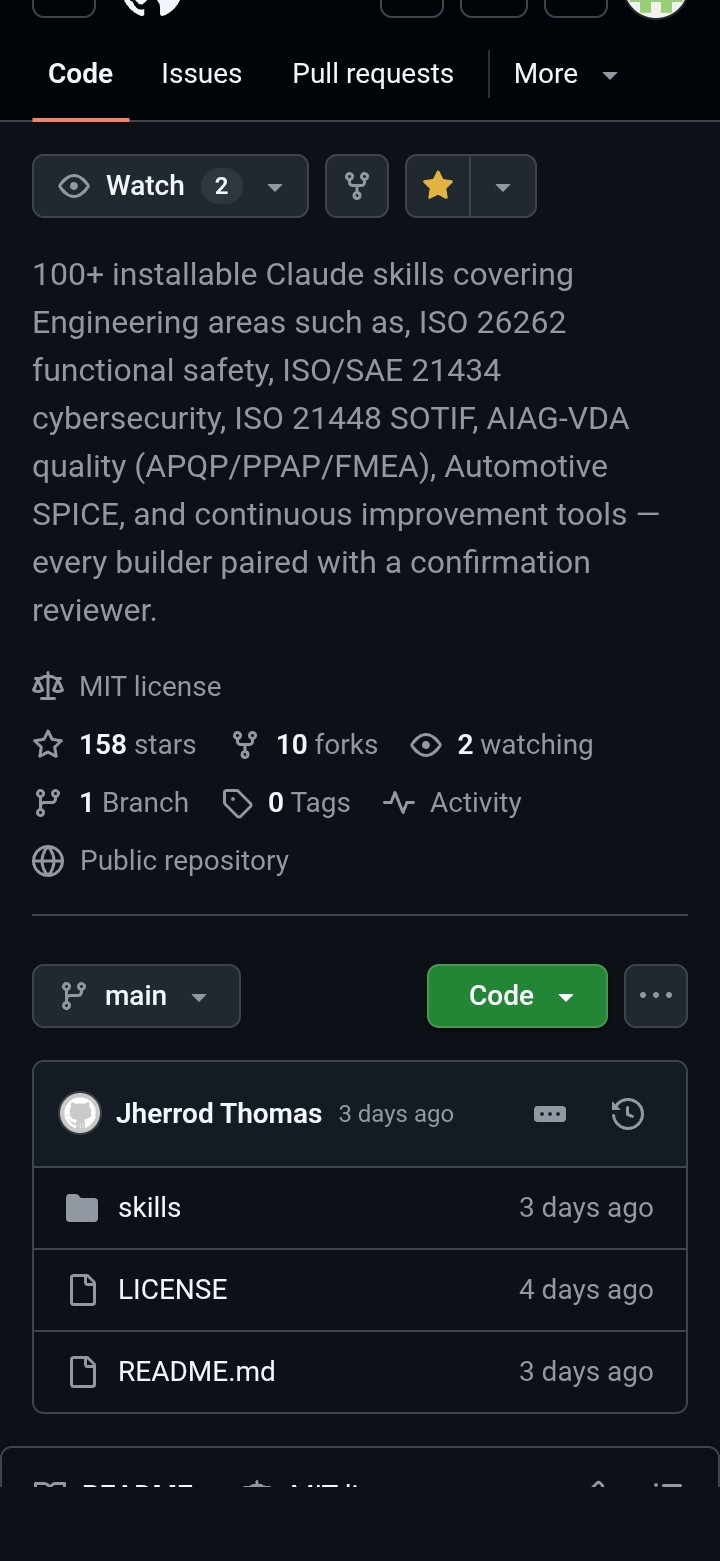Toggle the yellow star button
This screenshot has height=1561, width=720.
438,186
